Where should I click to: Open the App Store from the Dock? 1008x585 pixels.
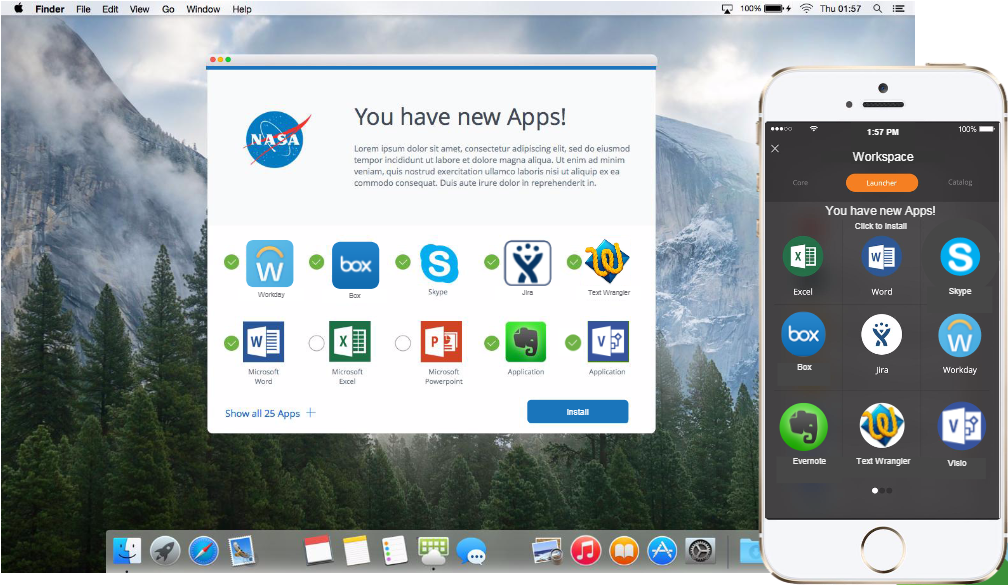[662, 551]
